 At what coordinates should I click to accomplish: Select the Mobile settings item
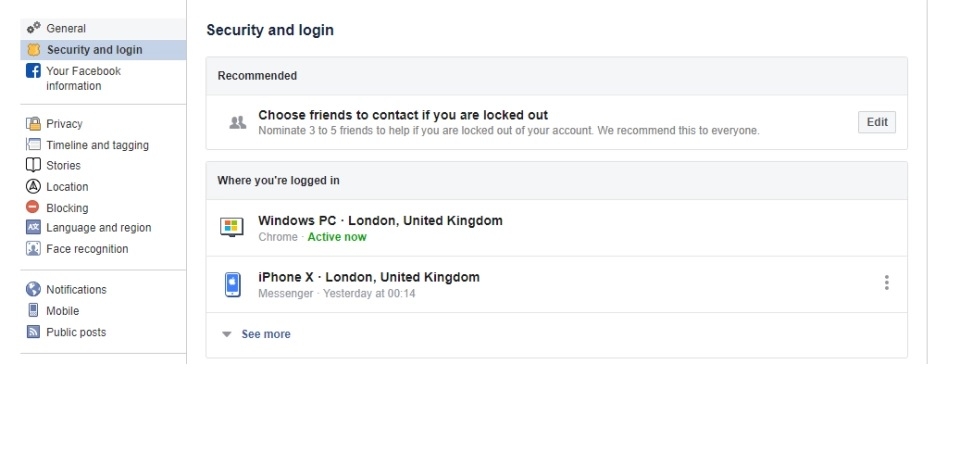pyautogui.click(x=62, y=311)
